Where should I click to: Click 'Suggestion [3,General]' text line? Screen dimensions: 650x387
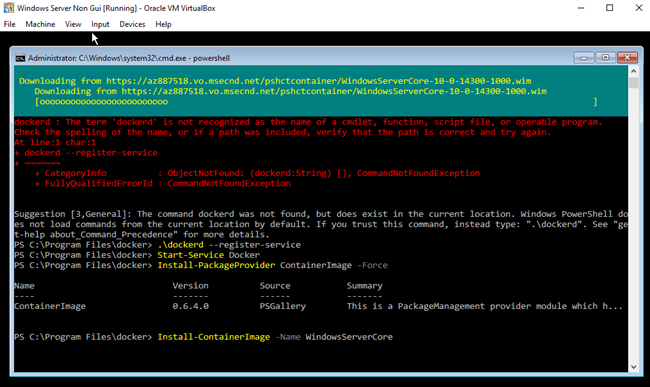[x=321, y=214]
